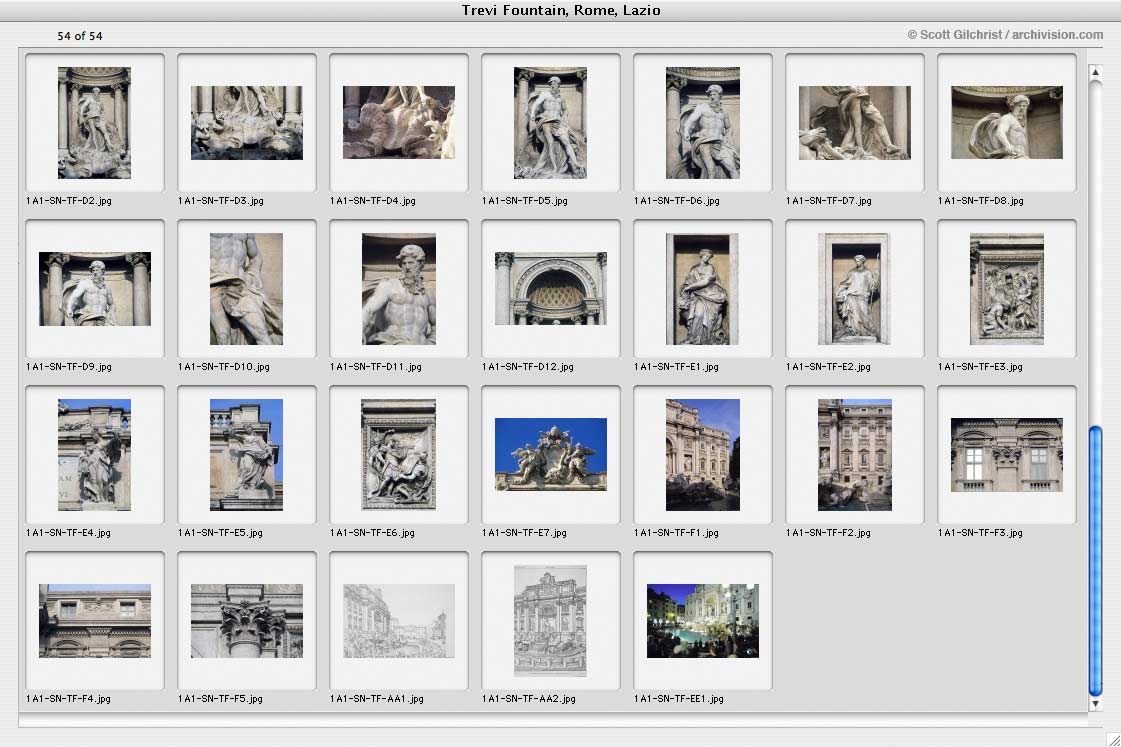Open the 1A1-SN-TF-D10.jpg torso image
The width and height of the screenshot is (1121, 747).
point(247,289)
